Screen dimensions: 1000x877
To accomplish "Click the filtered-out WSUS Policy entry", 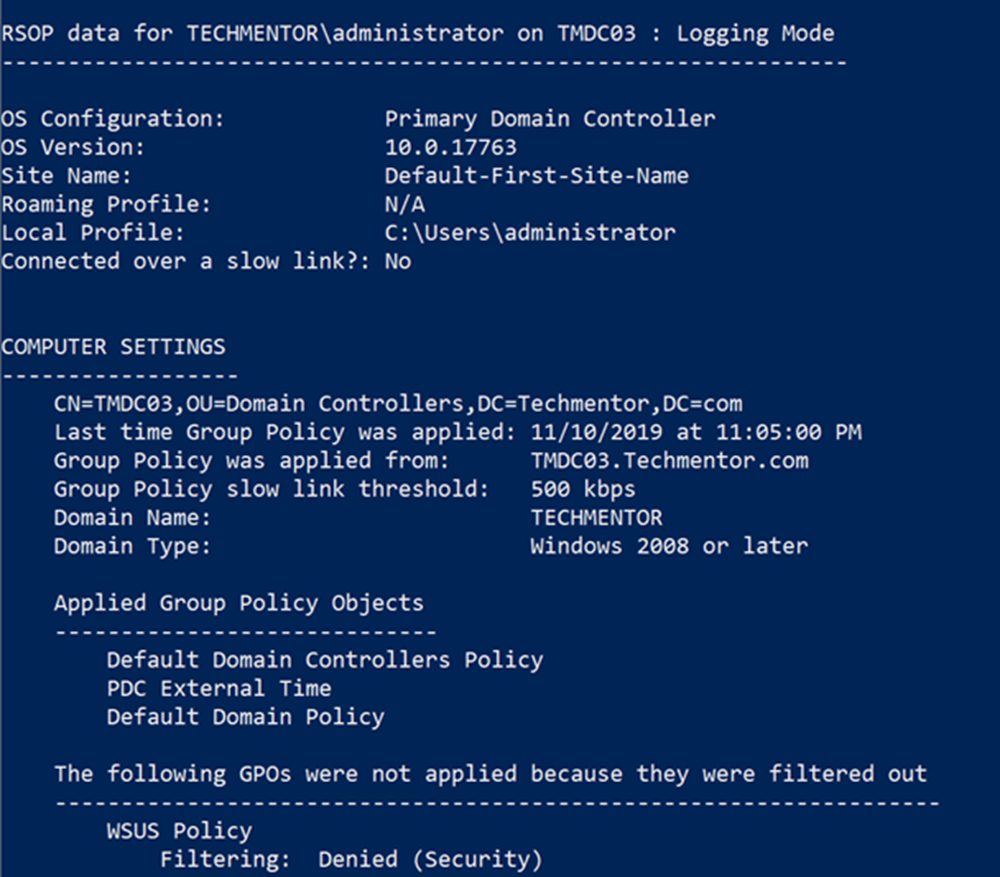I will tap(179, 830).
